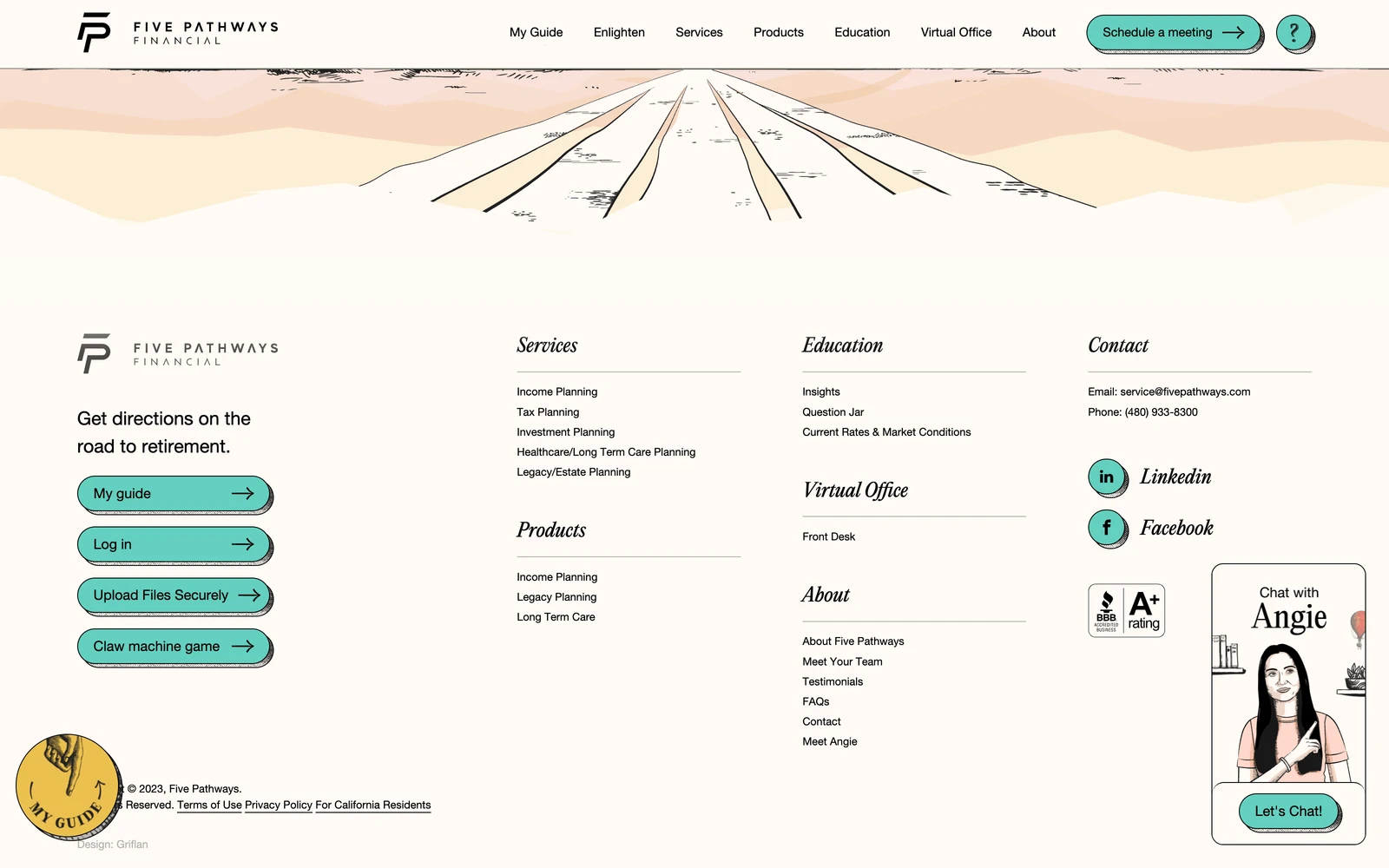Image resolution: width=1389 pixels, height=868 pixels.
Task: Open Income Planning under Products
Action: coord(556,577)
